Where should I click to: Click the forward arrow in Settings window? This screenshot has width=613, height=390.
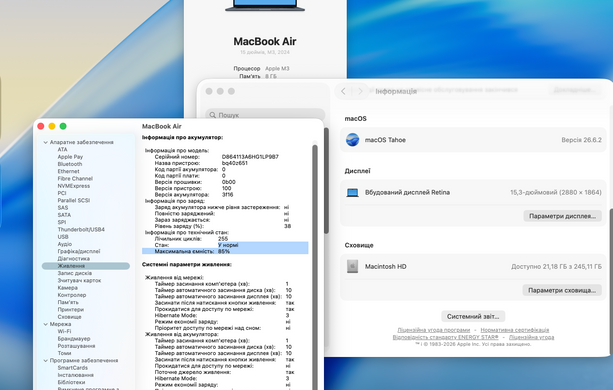click(360, 91)
